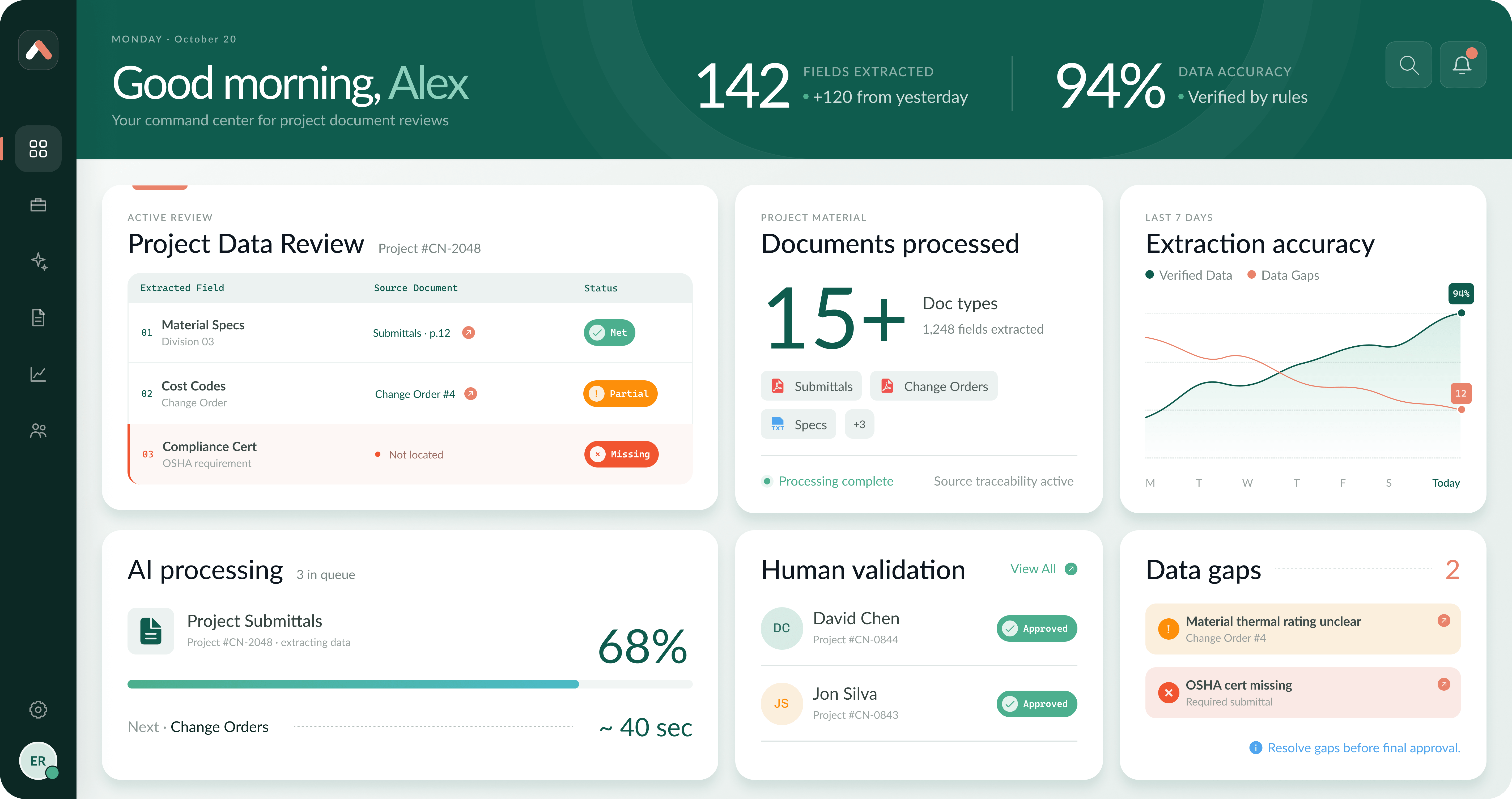This screenshot has height=799, width=1512.
Task: Open the documents page icon in sidebar
Action: (x=38, y=318)
